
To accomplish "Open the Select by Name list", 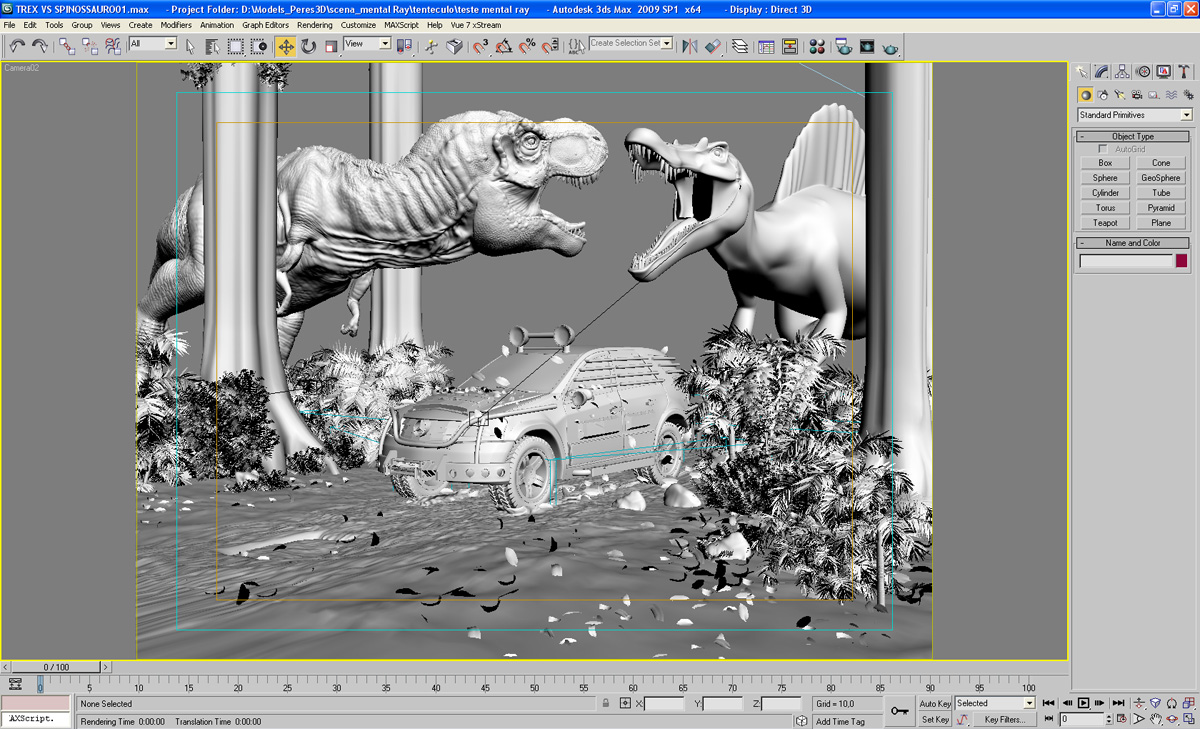I will tap(212, 46).
